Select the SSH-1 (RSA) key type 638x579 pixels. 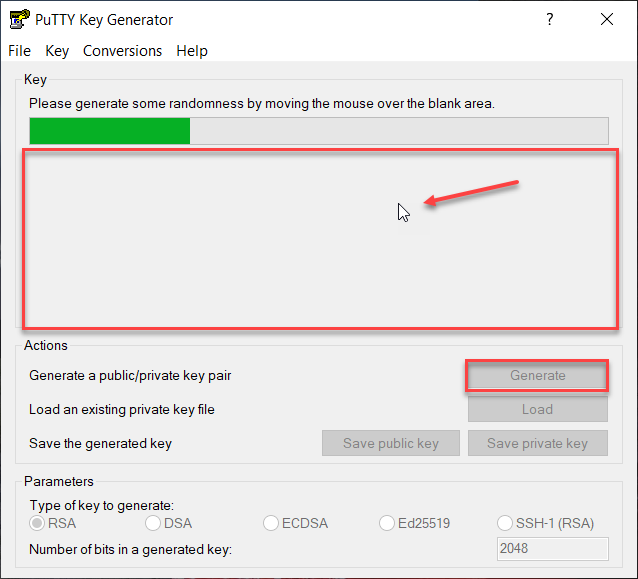(505, 523)
